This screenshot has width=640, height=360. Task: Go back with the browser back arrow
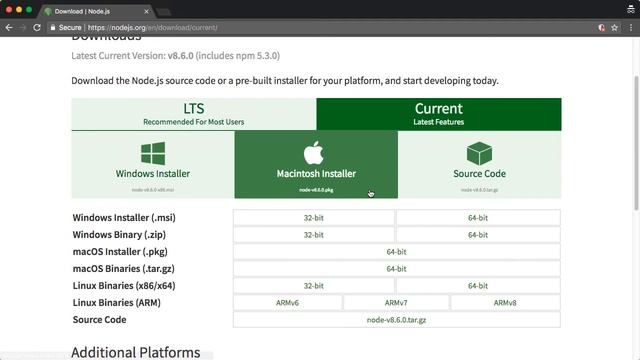(x=9, y=28)
